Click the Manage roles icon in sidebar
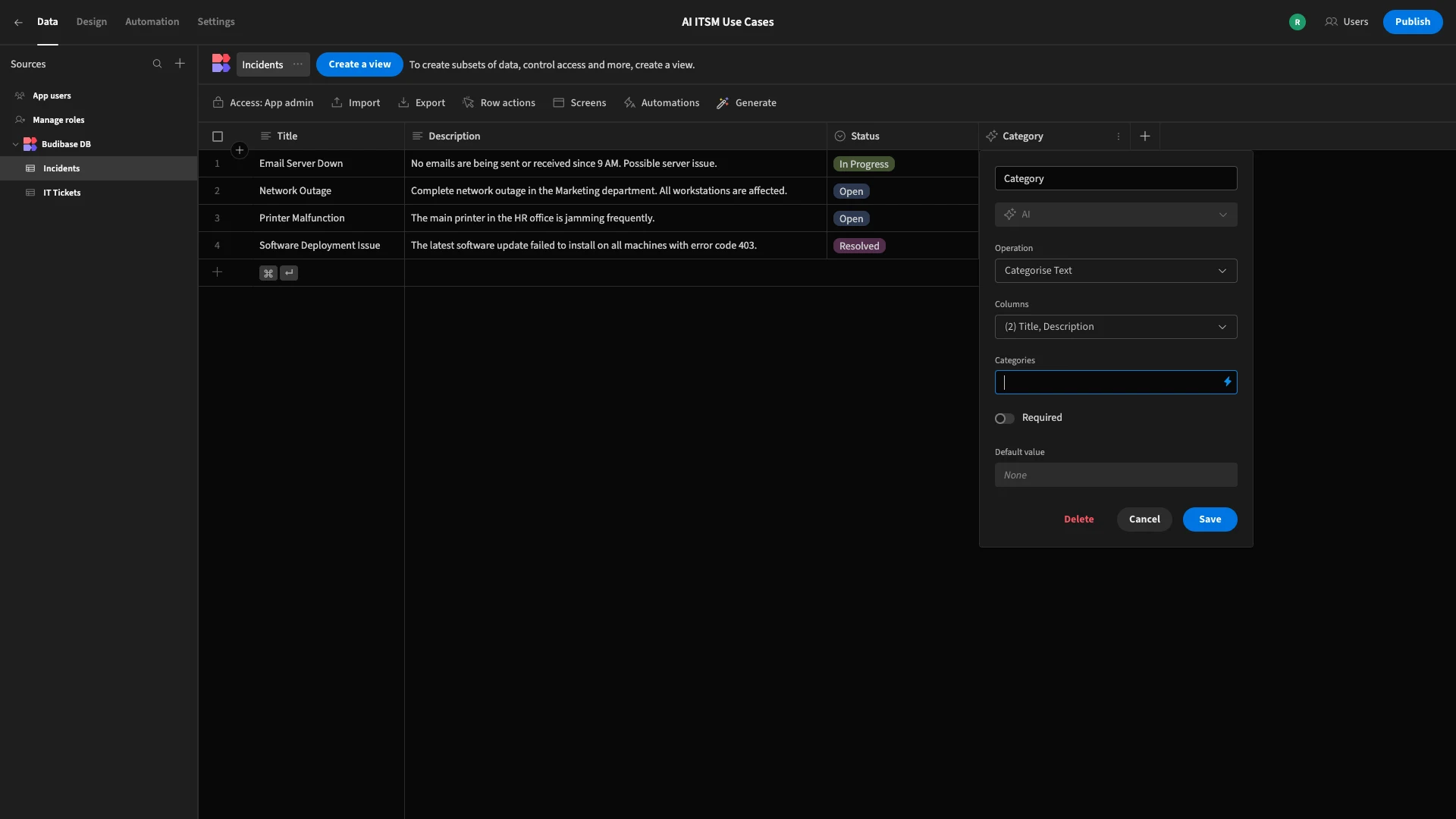1456x819 pixels. pyautogui.click(x=20, y=120)
